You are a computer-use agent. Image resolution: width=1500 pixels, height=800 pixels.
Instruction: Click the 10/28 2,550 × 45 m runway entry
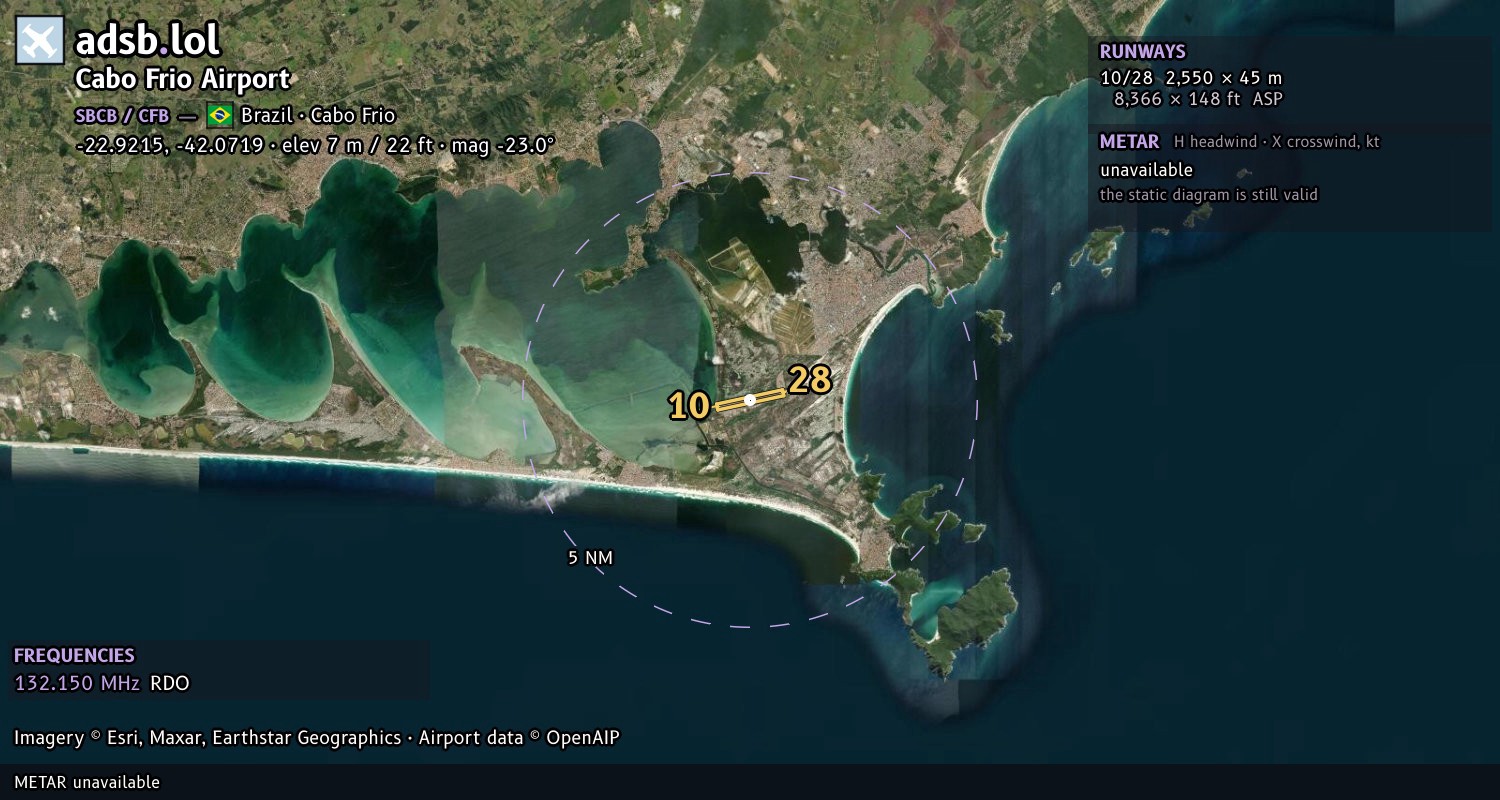[x=1190, y=78]
